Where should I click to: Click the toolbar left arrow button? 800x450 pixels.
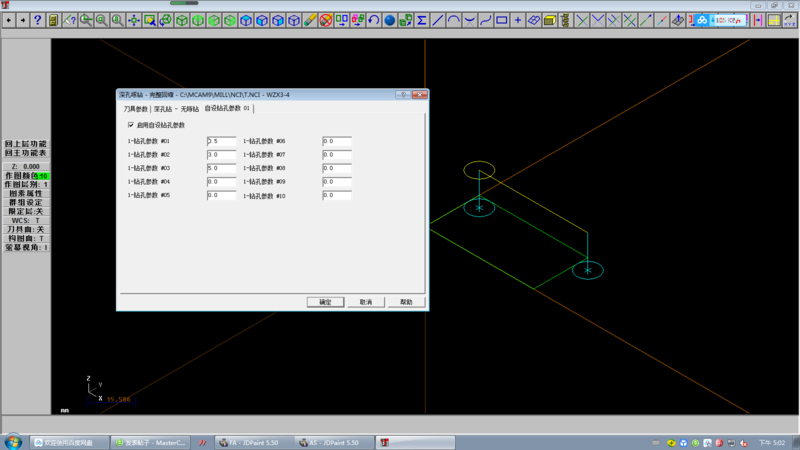[x=7, y=20]
